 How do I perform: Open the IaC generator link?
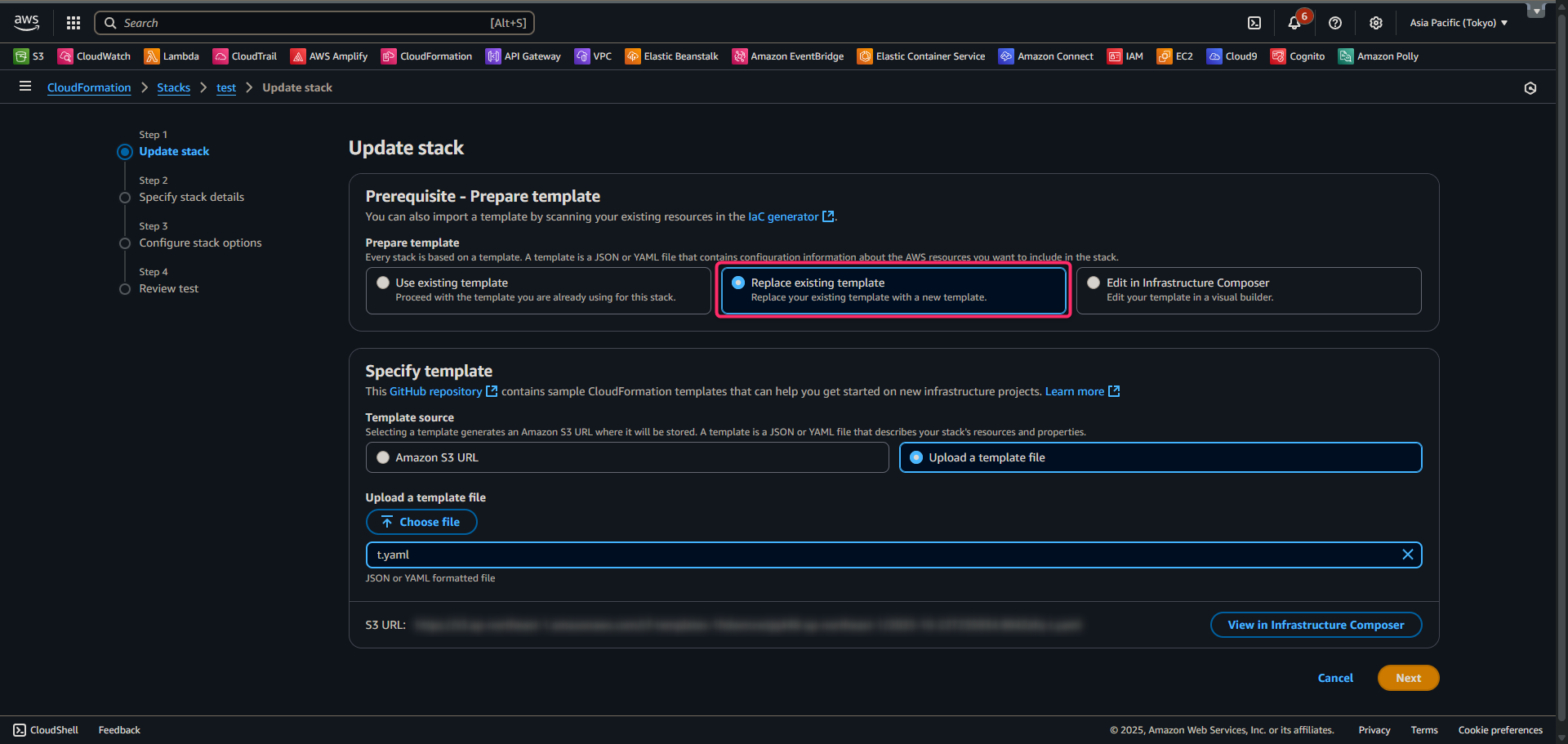(791, 216)
